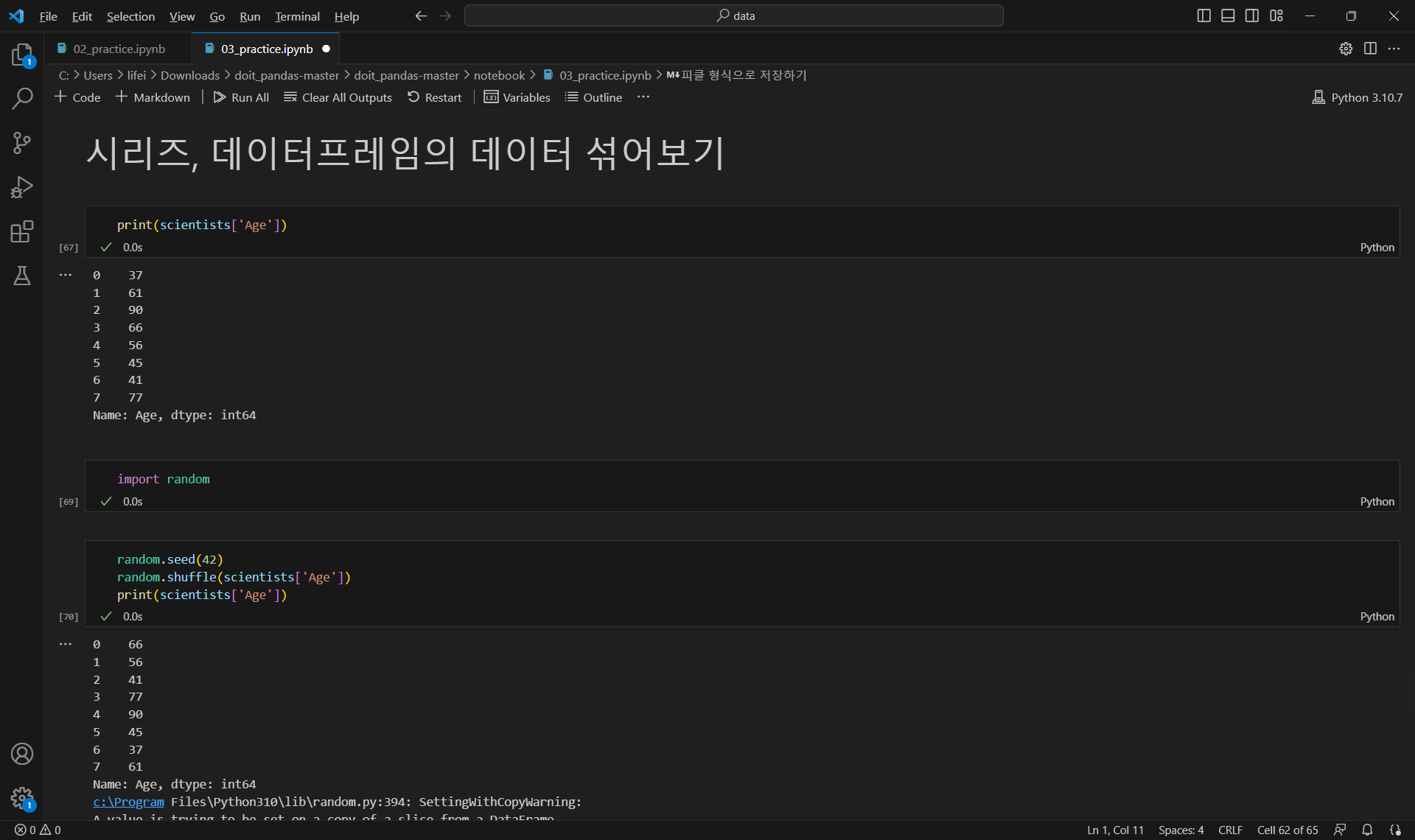Expand the cell 67 output options ellipsis

click(66, 275)
